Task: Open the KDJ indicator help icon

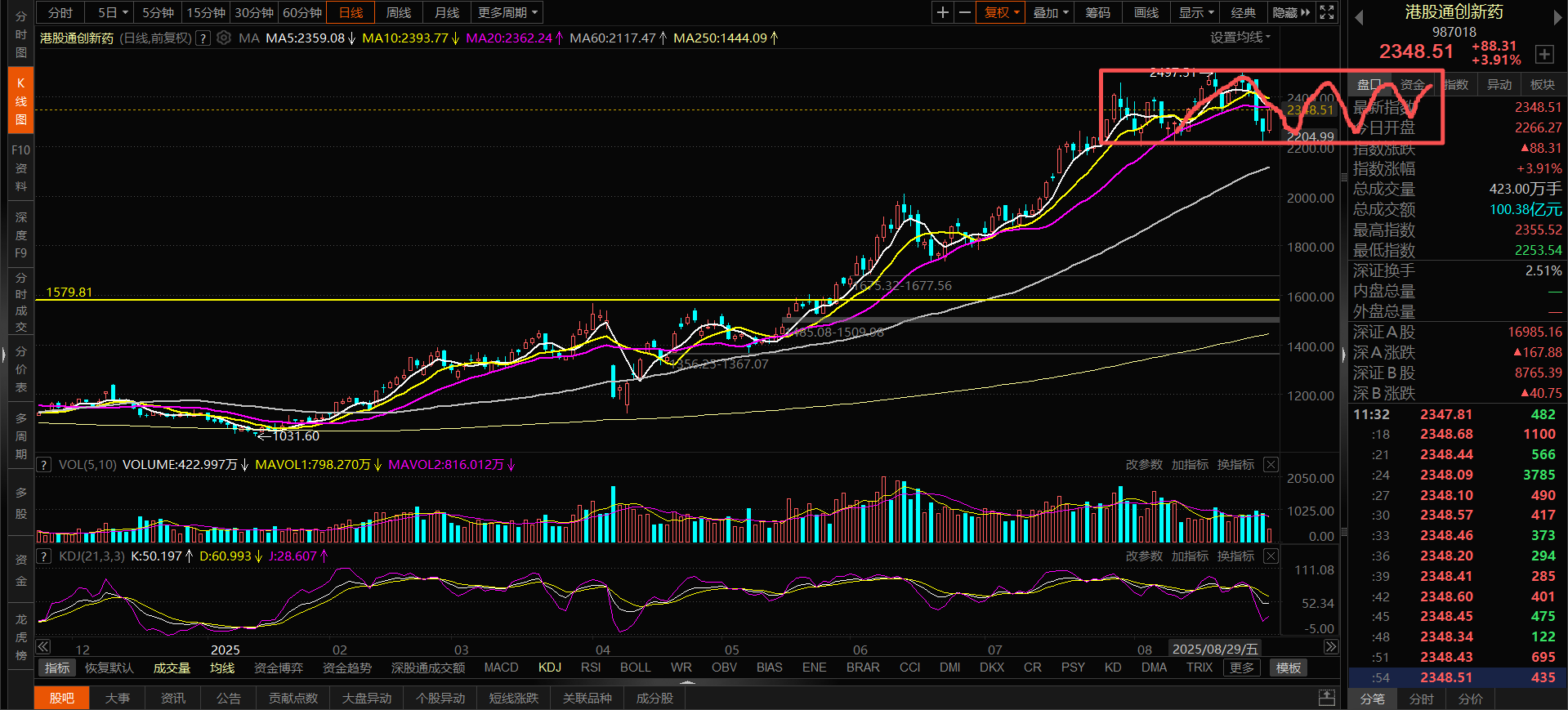Action: tap(44, 556)
